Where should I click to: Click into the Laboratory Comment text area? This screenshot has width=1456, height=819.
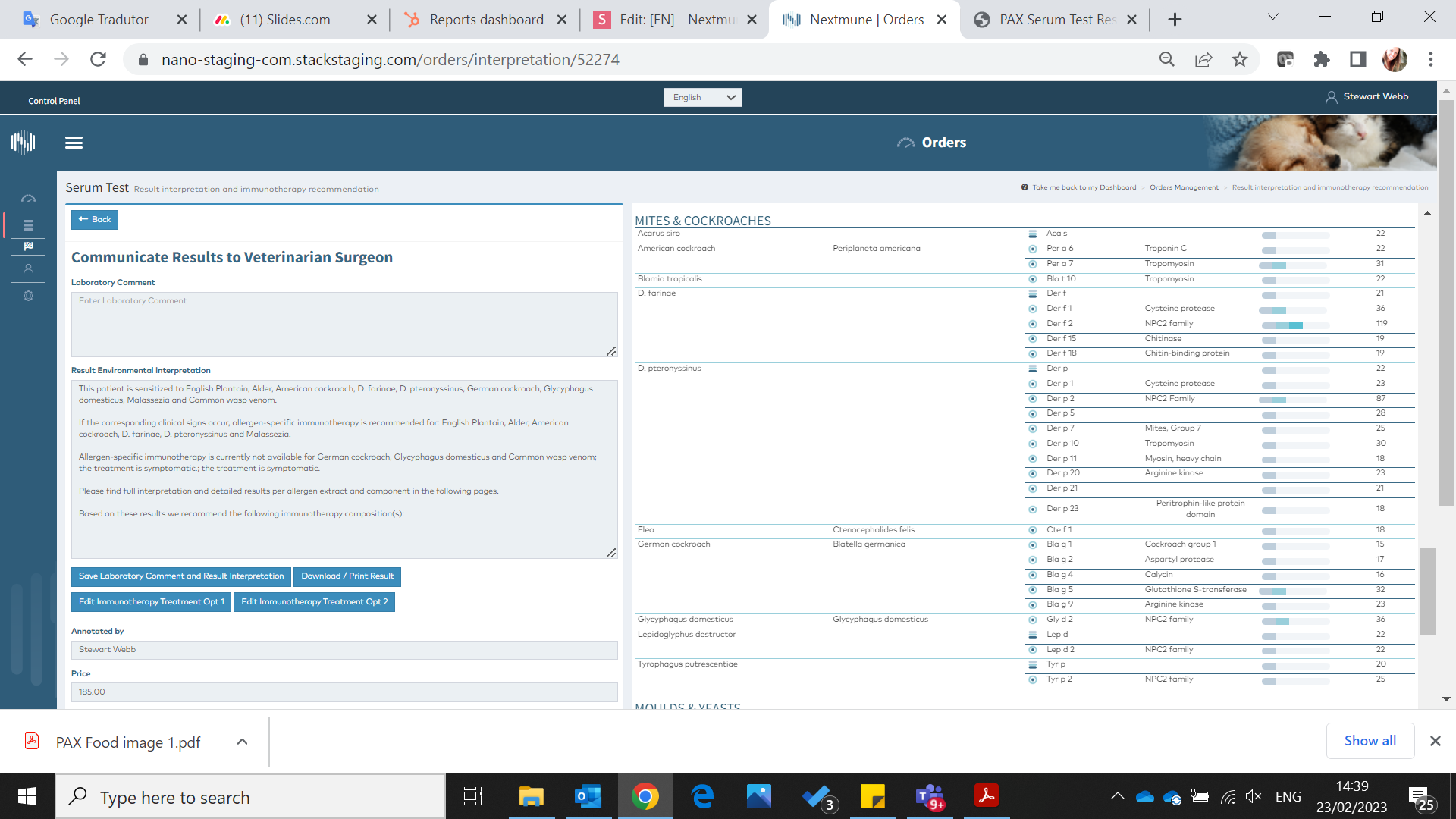[344, 325]
